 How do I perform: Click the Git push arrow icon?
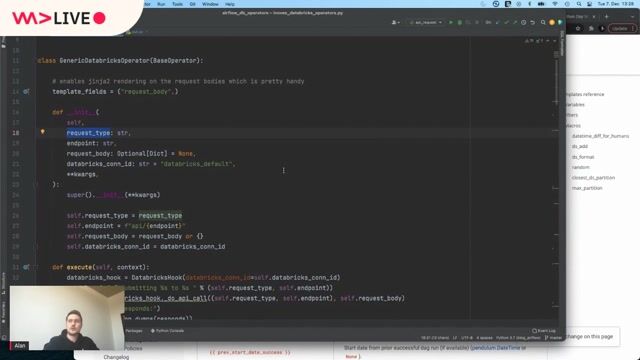pos(515,22)
